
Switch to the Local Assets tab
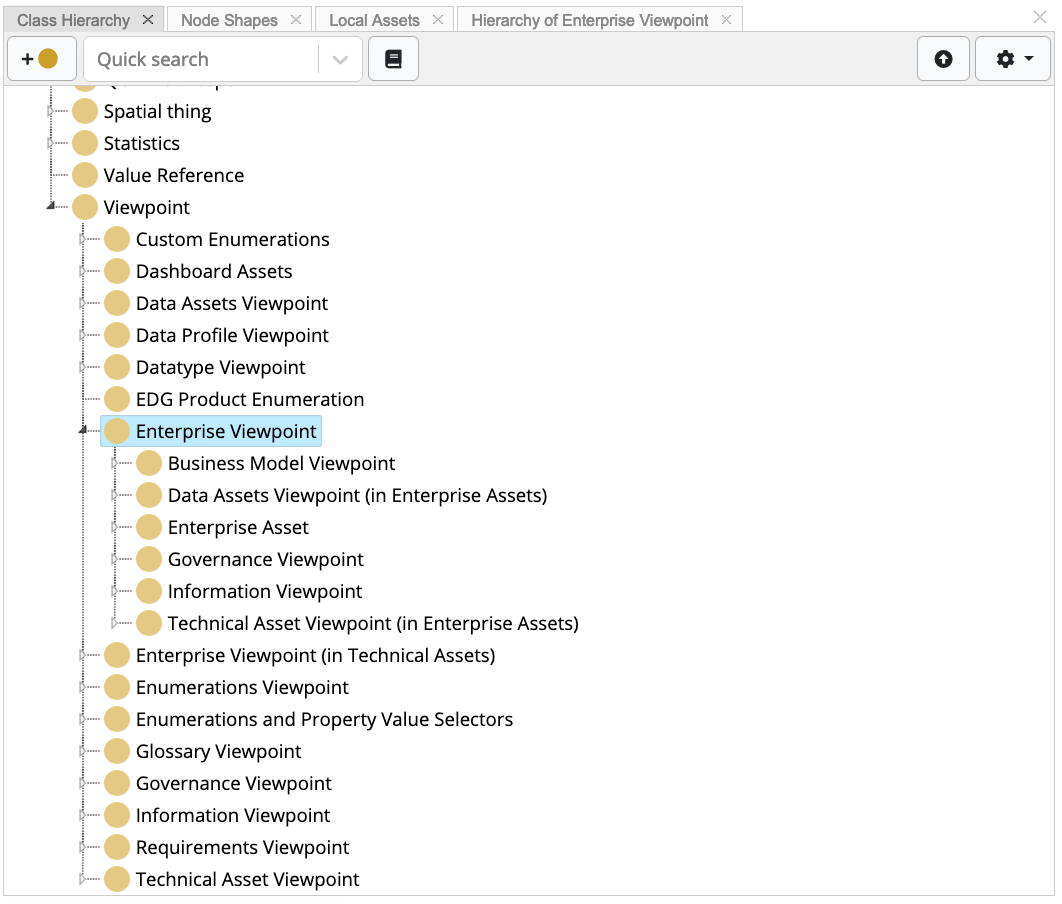374,20
